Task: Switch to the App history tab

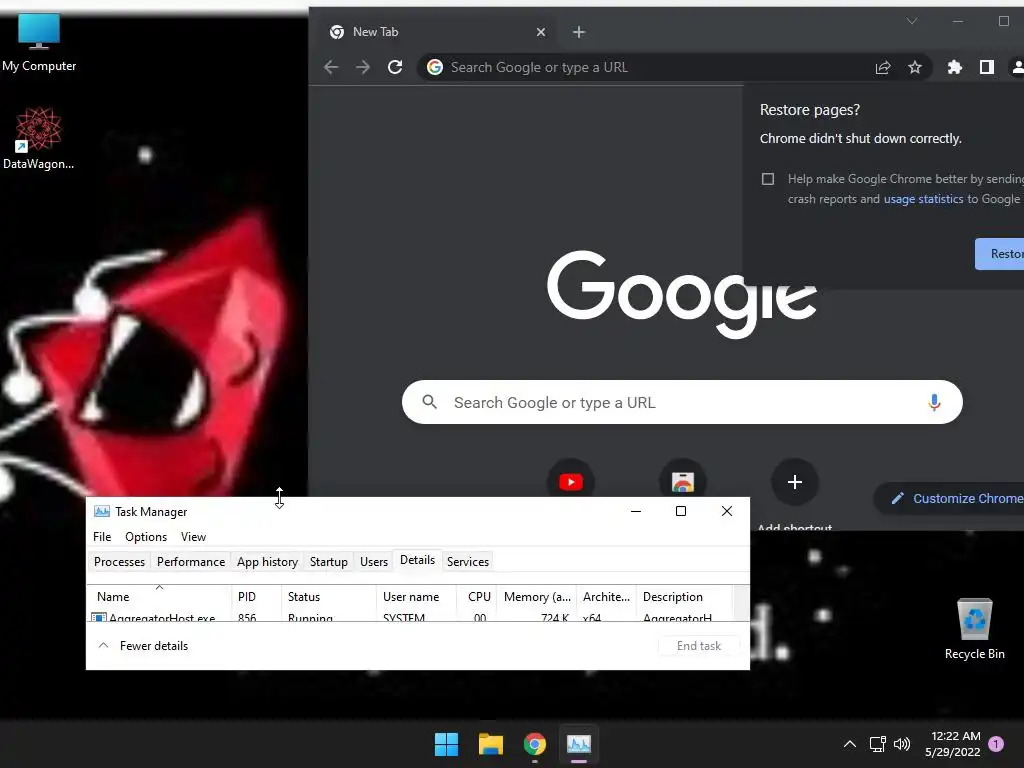Action: tap(267, 562)
